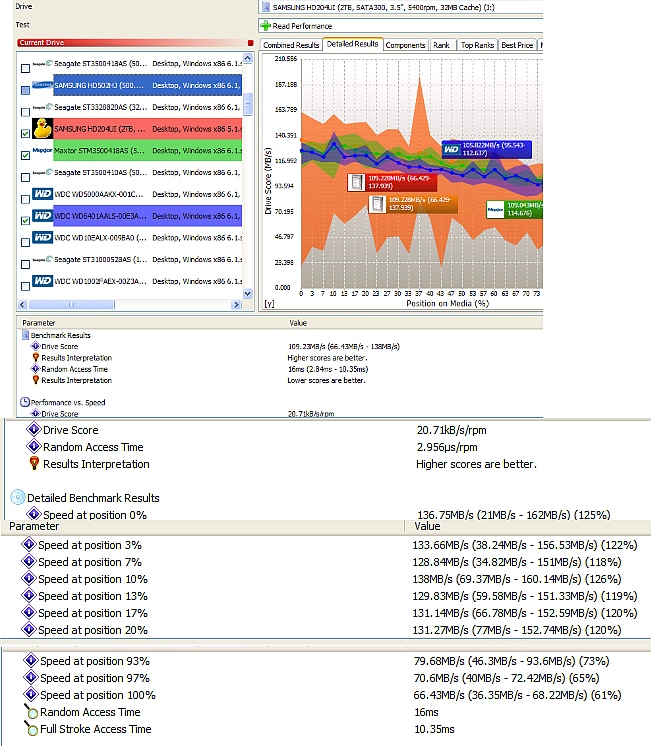Click diamond icon for Speed at position 10%
This screenshot has height=746, width=651.
(29, 579)
